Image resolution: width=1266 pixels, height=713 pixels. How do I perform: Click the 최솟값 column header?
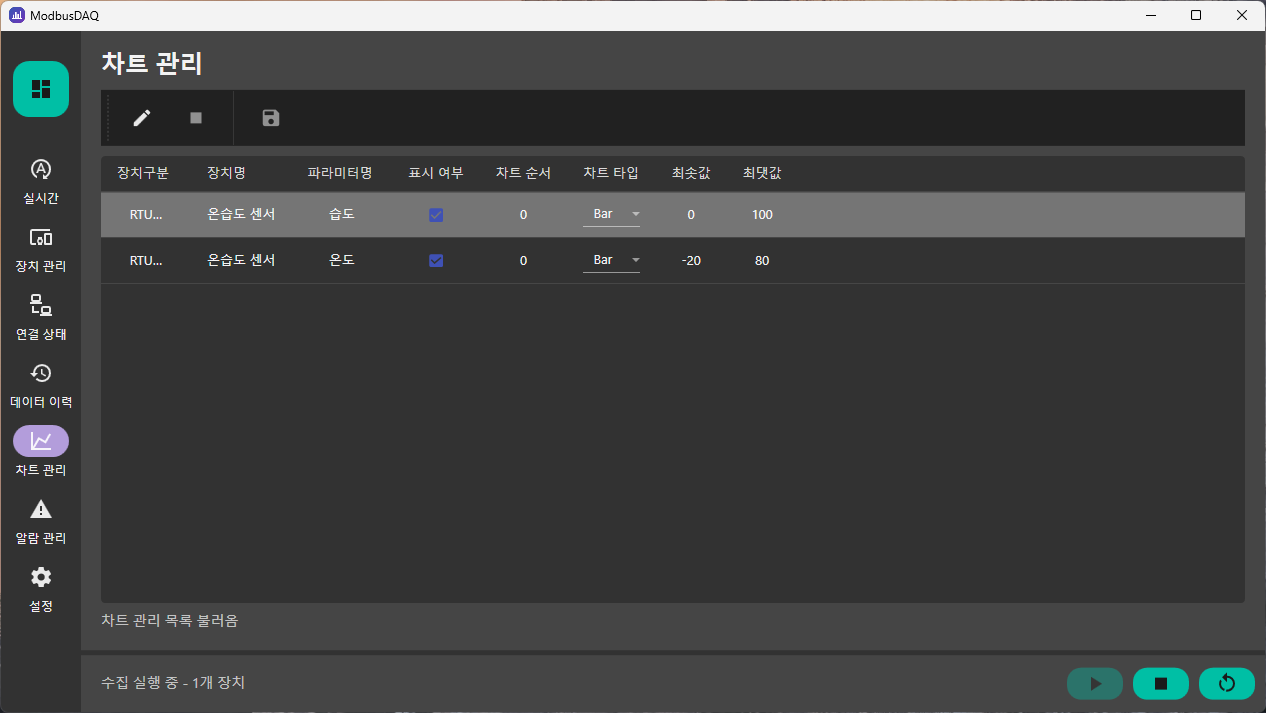coord(691,173)
